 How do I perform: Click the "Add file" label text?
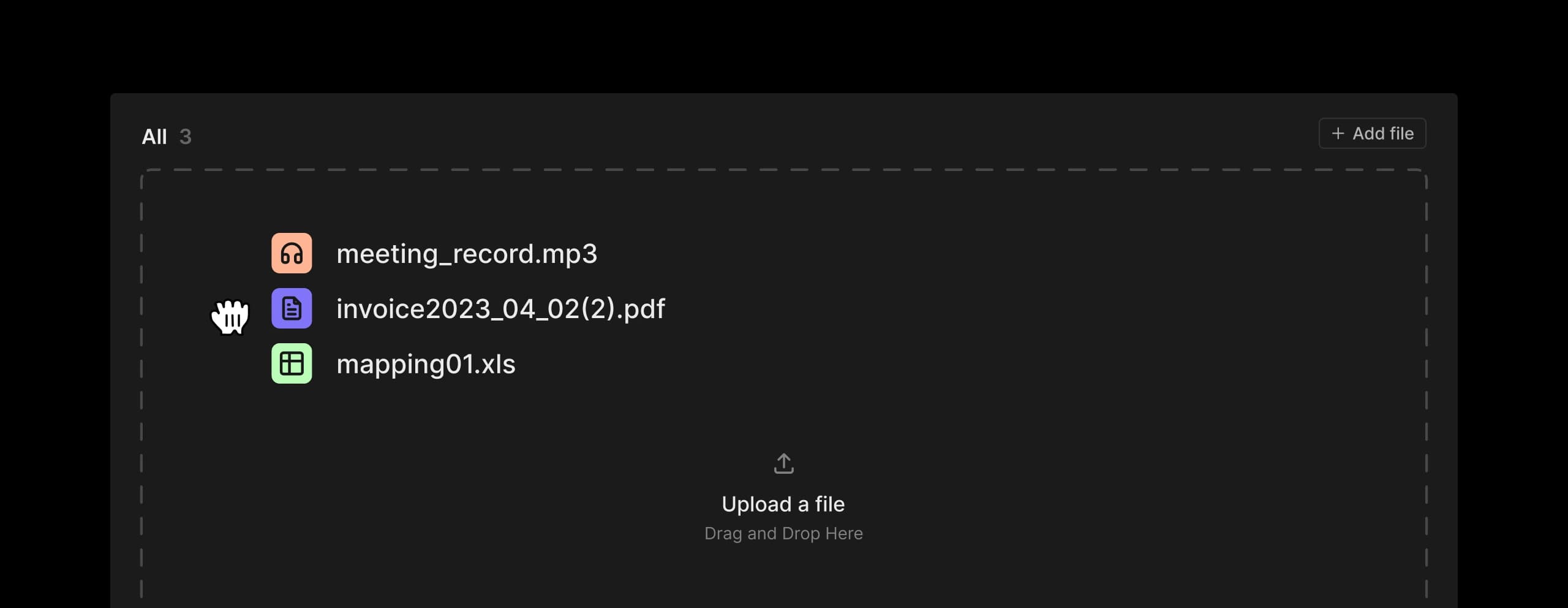[1382, 134]
